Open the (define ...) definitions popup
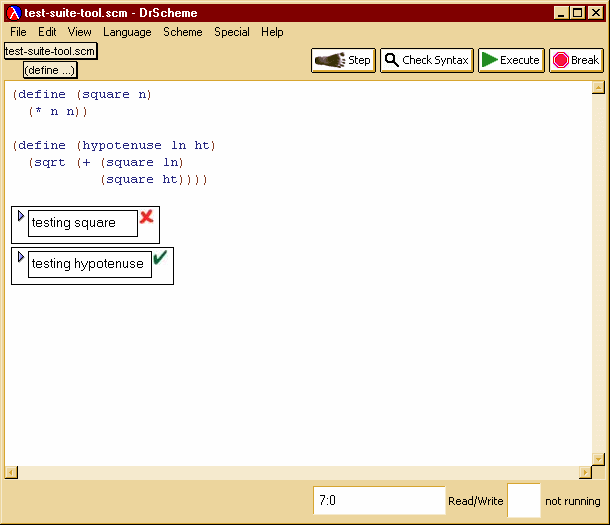610x525 pixels. 50,70
